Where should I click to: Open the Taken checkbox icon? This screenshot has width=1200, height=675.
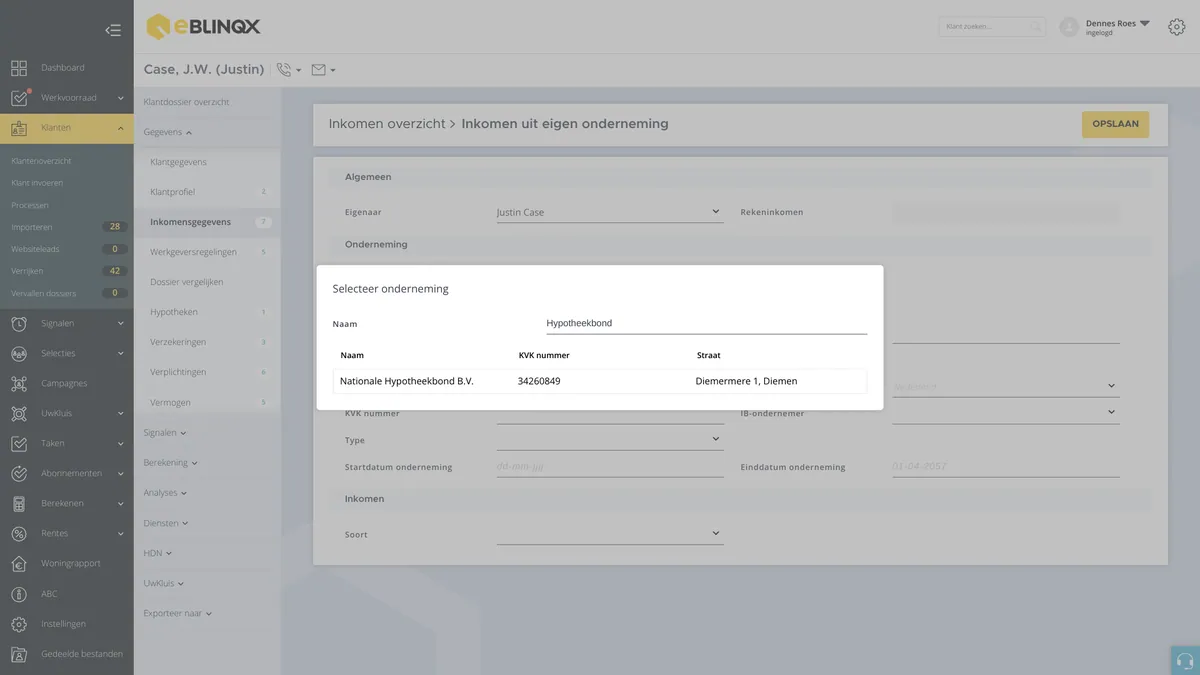coord(19,443)
